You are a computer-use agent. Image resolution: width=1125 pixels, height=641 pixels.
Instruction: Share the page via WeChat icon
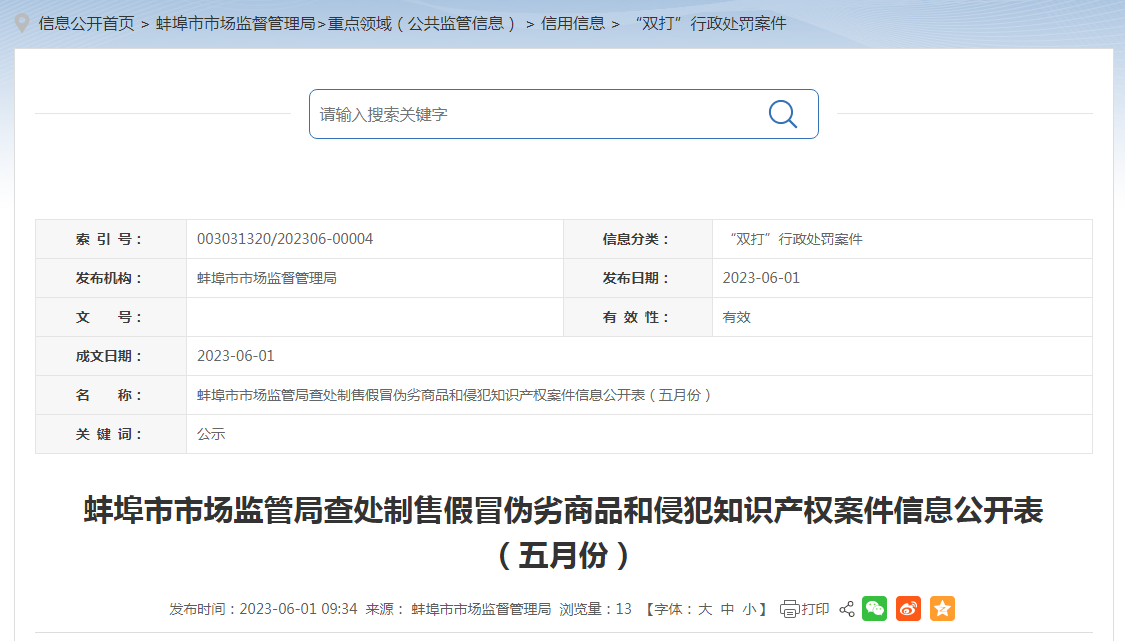(x=874, y=609)
